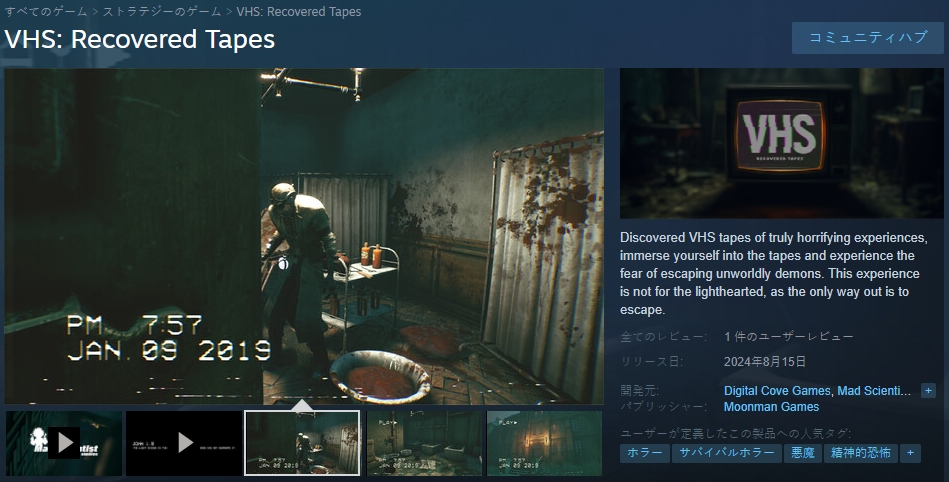Open the Moonman Games publisher link
The width and height of the screenshot is (949, 482).
pos(771,407)
